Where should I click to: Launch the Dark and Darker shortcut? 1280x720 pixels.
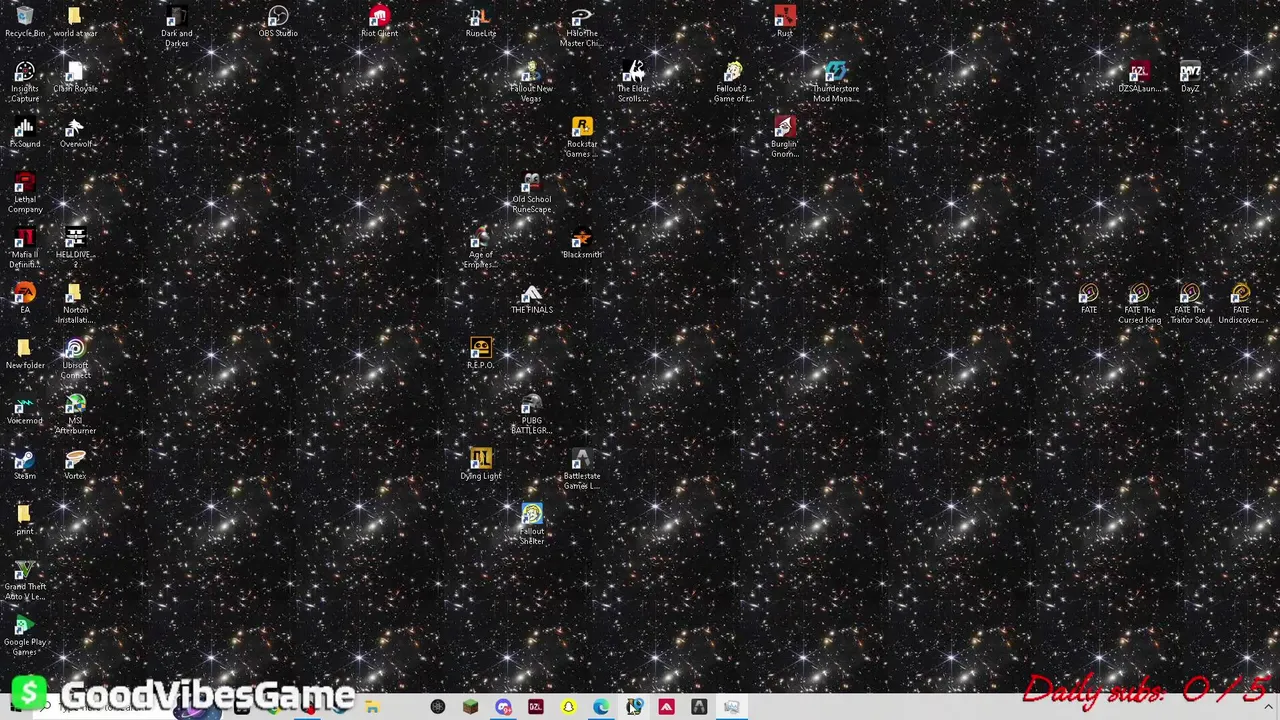tap(177, 26)
